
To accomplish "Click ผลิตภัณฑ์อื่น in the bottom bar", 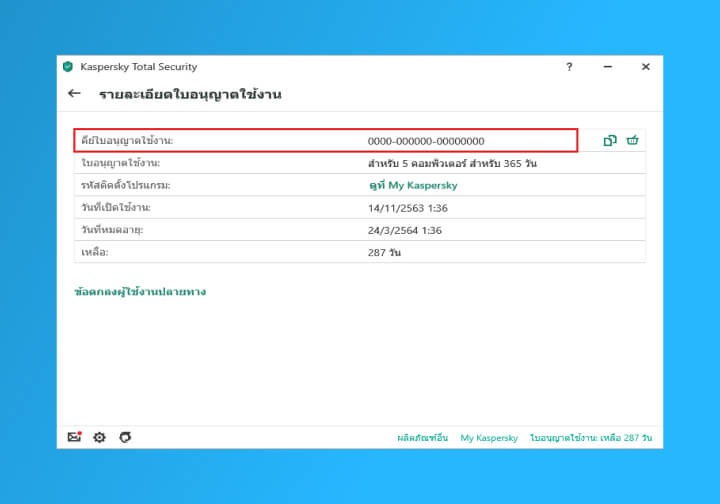I will point(422,438).
